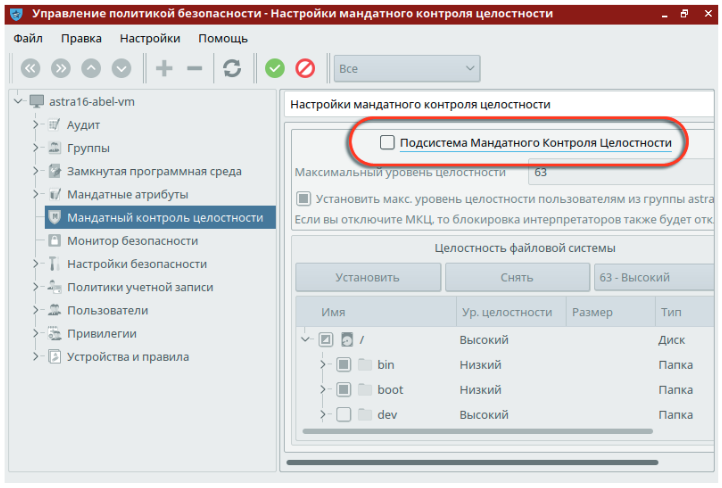Click the Группы tree icon
The image size is (722, 488).
(54, 148)
